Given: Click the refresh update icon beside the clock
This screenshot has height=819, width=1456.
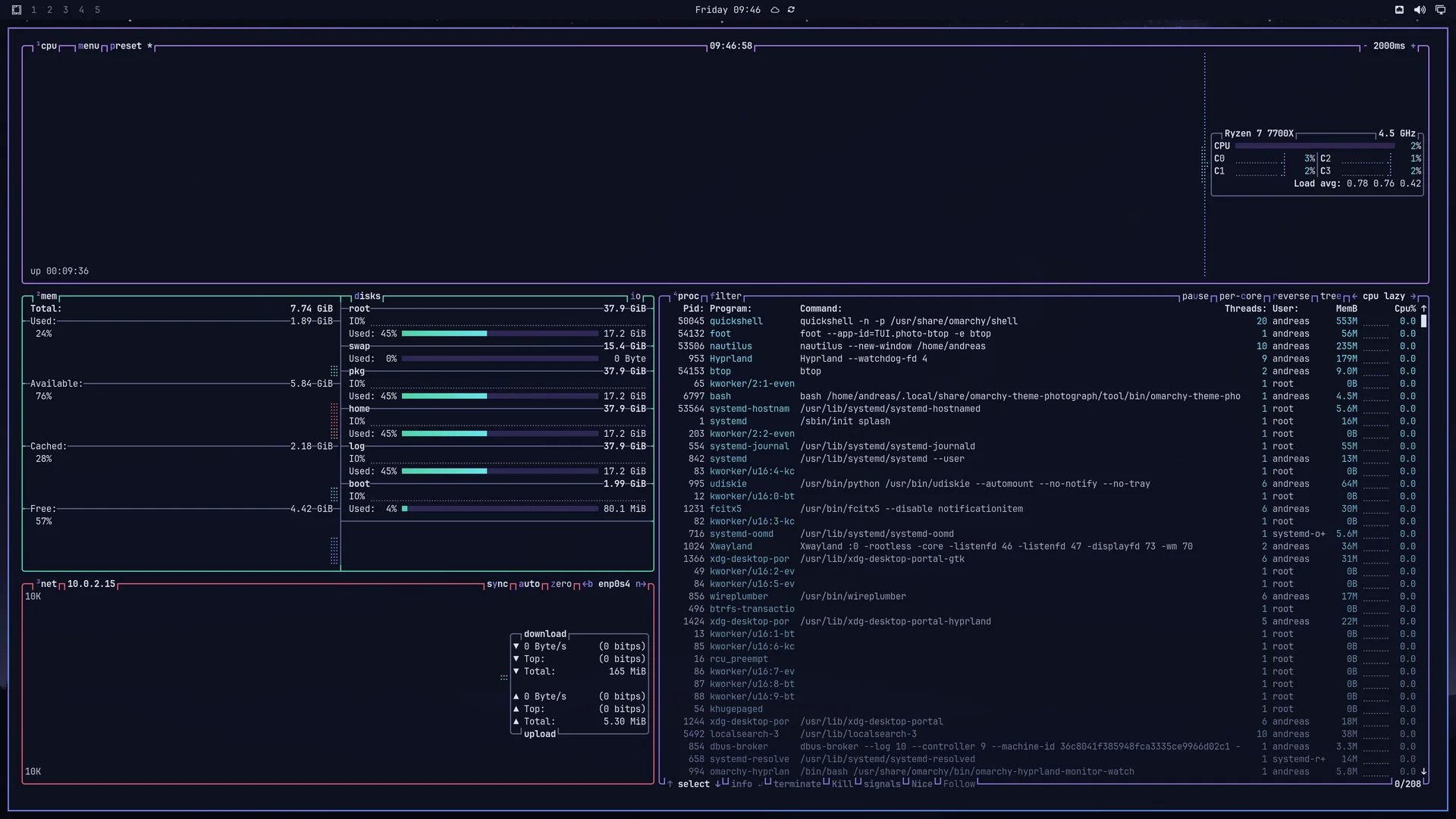Looking at the screenshot, I should pyautogui.click(x=791, y=10).
